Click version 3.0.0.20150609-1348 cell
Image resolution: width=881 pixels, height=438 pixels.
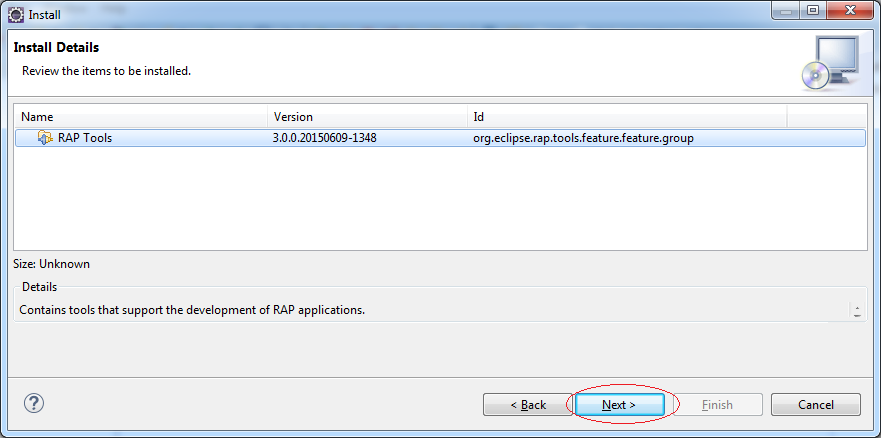point(324,138)
